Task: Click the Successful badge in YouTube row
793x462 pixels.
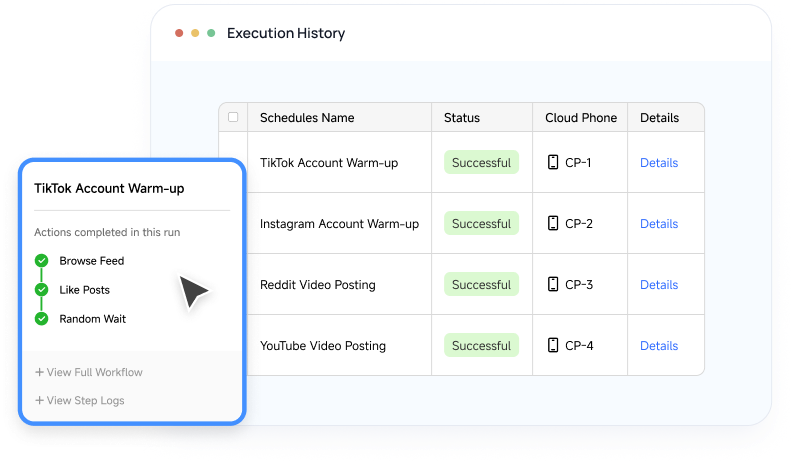Action: pos(481,346)
